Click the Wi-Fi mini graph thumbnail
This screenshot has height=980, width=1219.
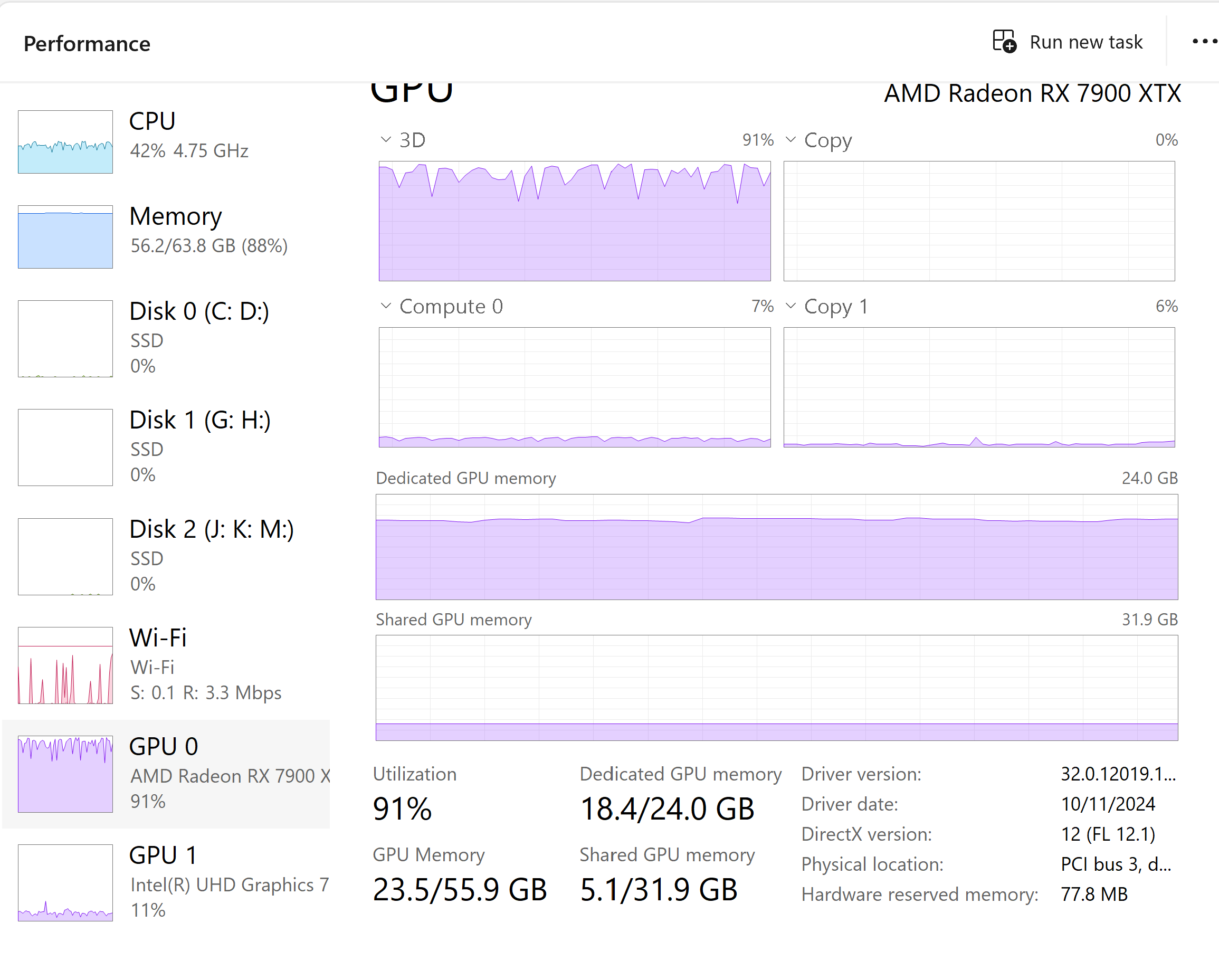pos(65,666)
